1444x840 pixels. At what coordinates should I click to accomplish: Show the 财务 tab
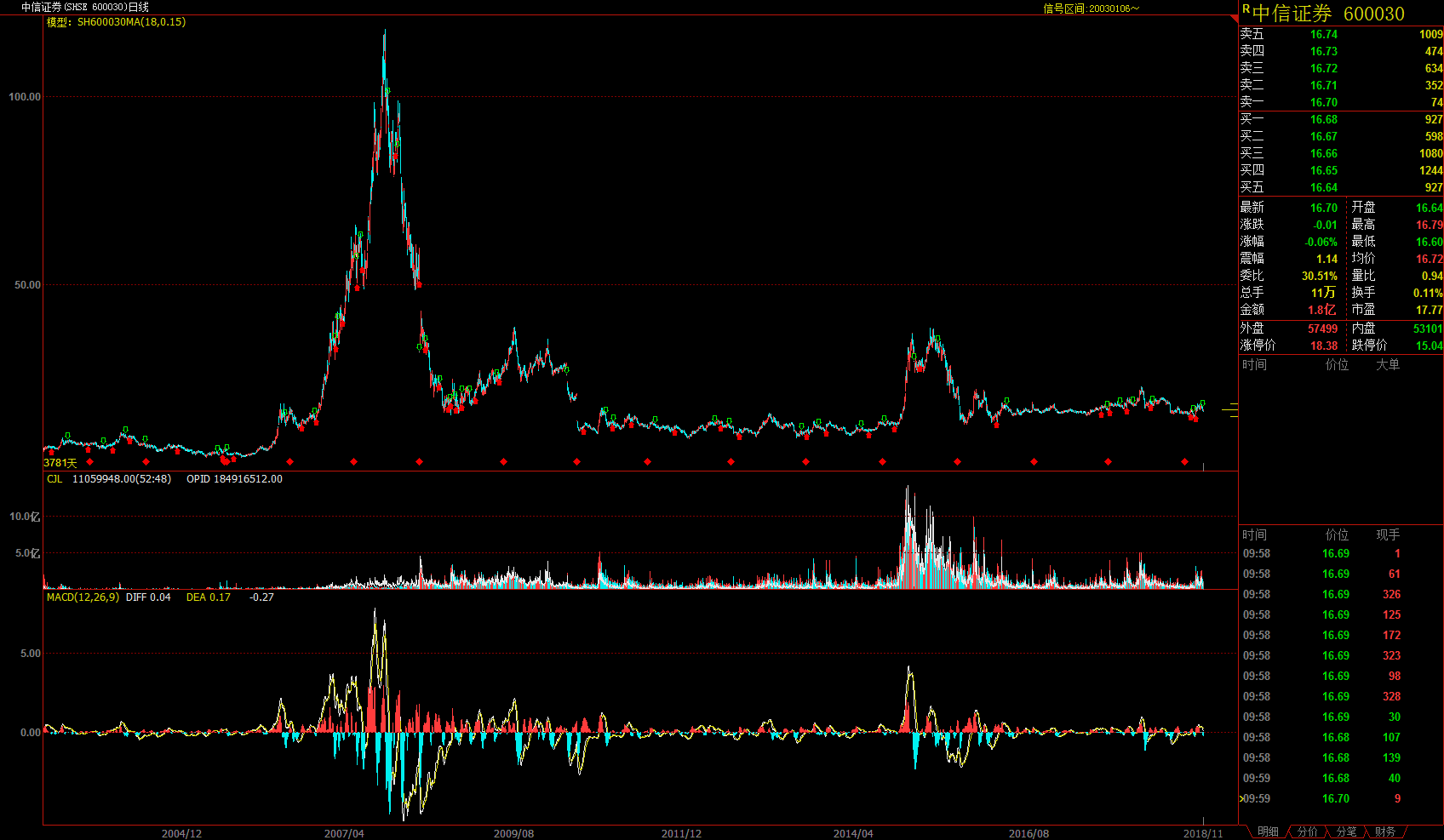tap(1385, 831)
